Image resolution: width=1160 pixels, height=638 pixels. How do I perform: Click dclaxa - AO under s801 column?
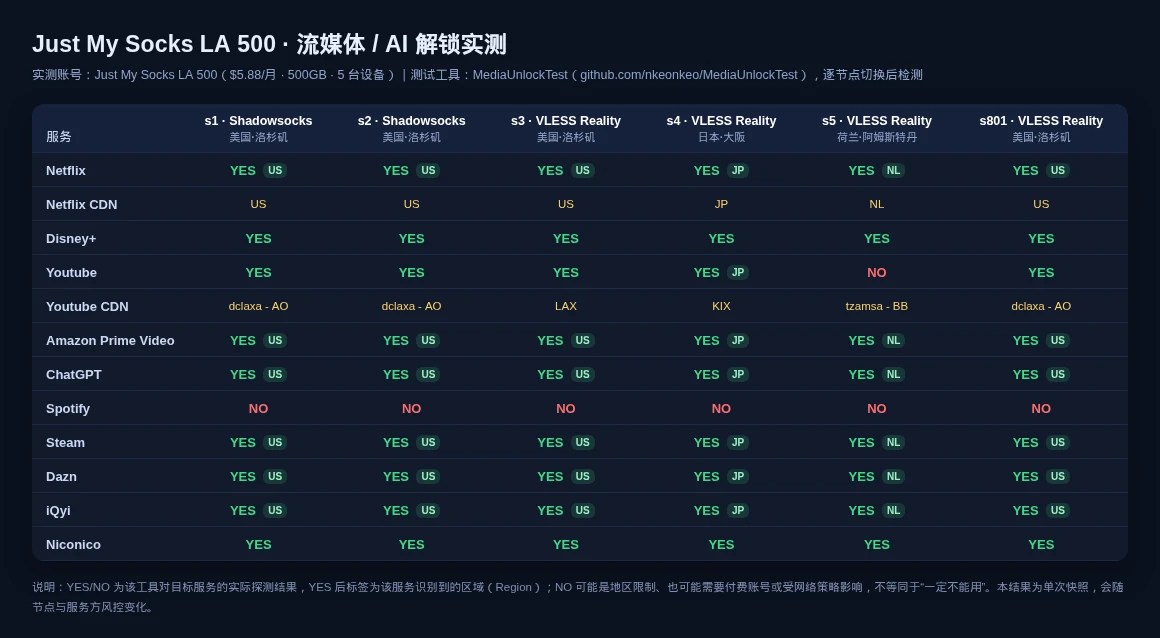pyautogui.click(x=1041, y=306)
